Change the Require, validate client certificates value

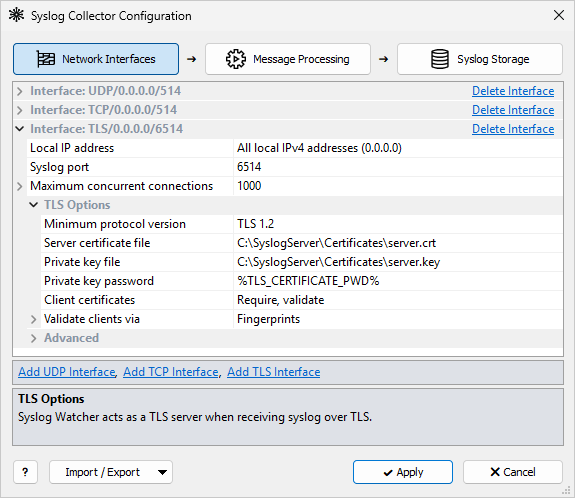[x=398, y=300]
